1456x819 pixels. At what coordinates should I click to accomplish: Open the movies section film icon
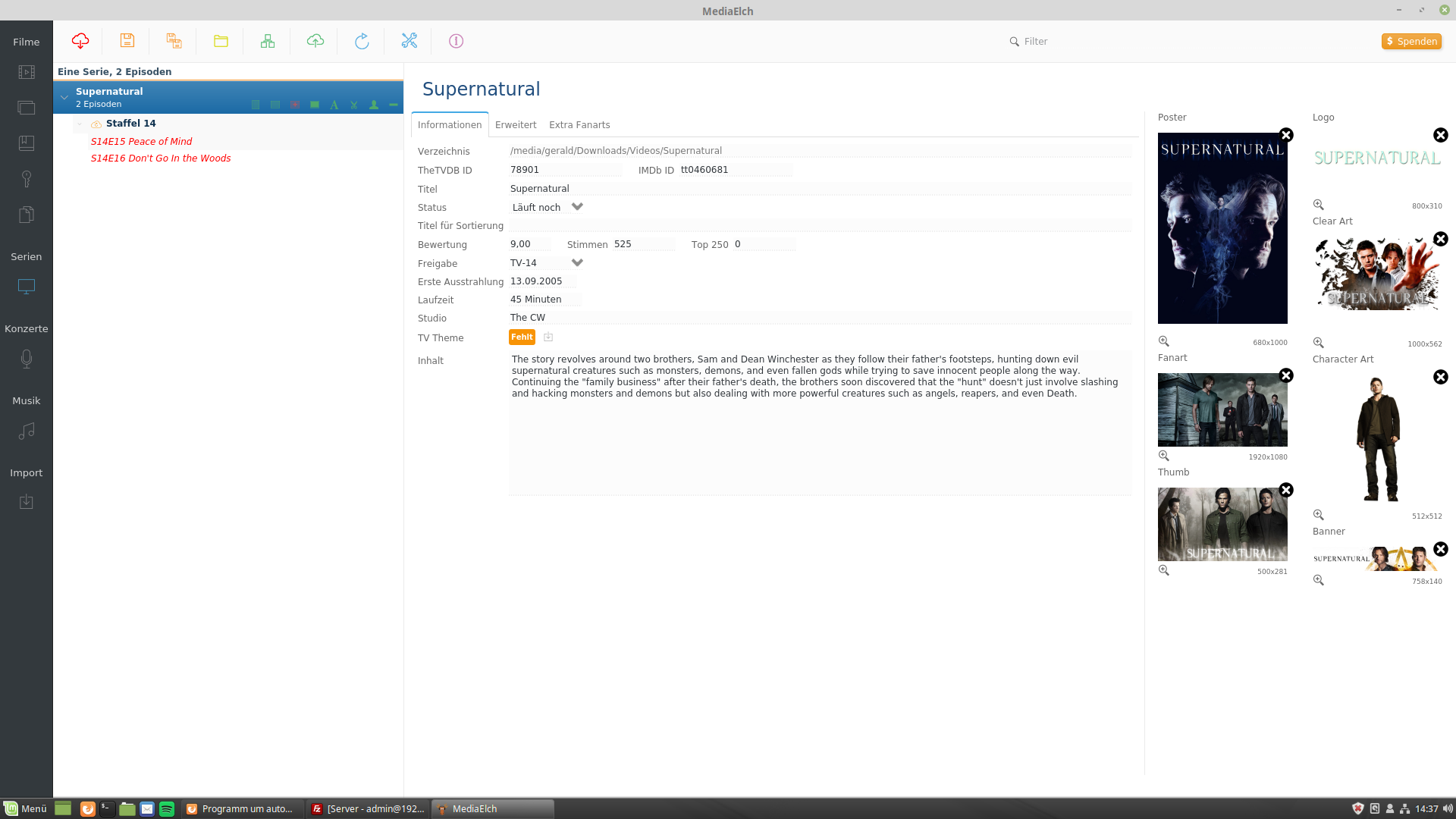click(27, 72)
